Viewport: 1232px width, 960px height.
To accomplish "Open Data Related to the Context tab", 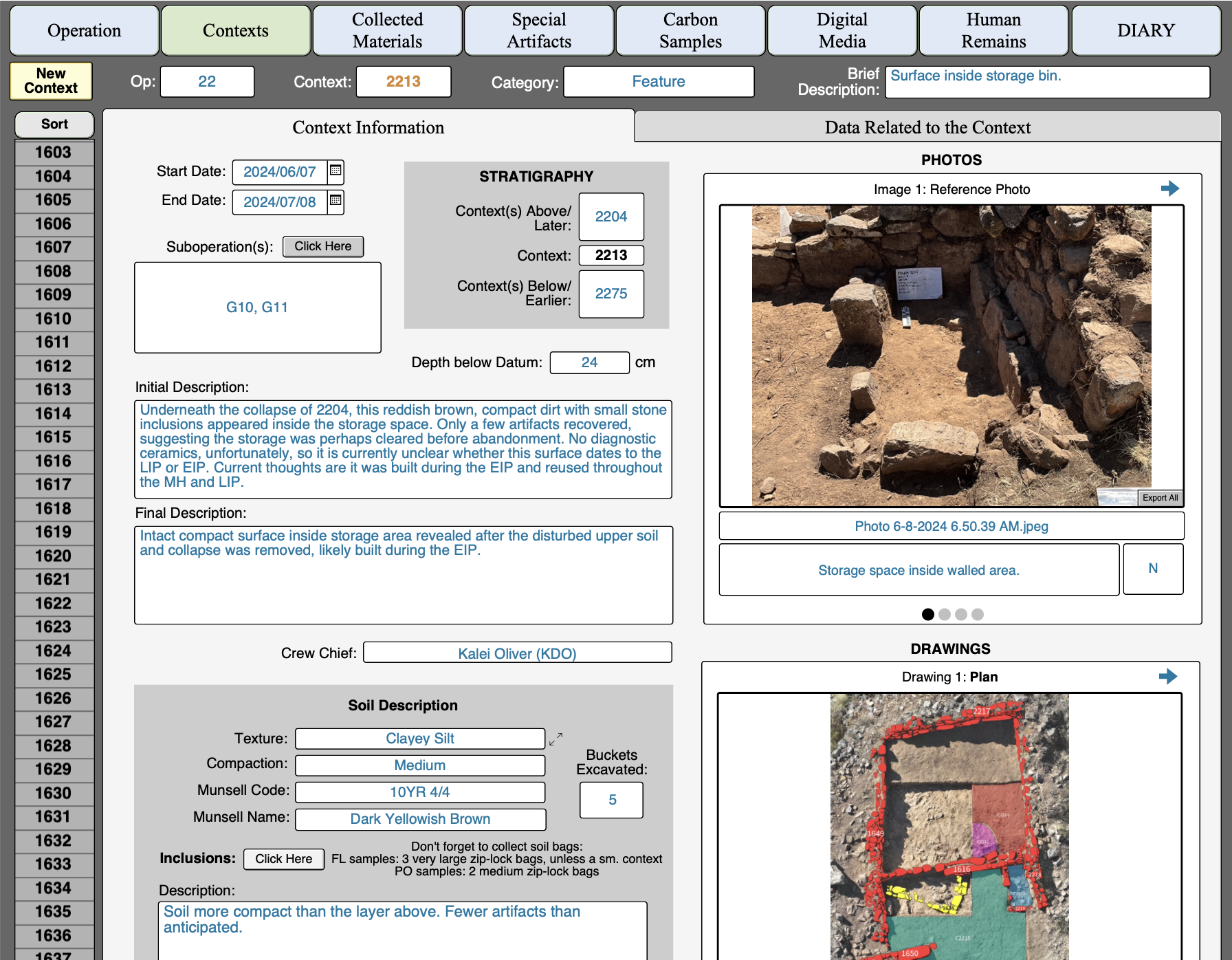I will pos(927,127).
